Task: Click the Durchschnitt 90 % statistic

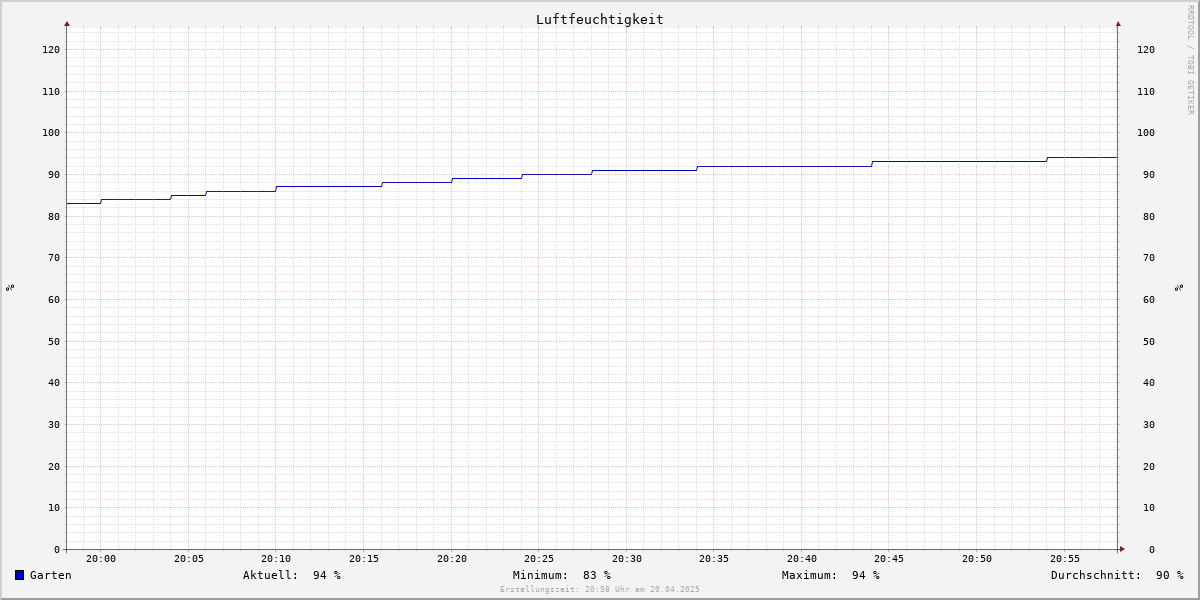Action: coord(1117,575)
